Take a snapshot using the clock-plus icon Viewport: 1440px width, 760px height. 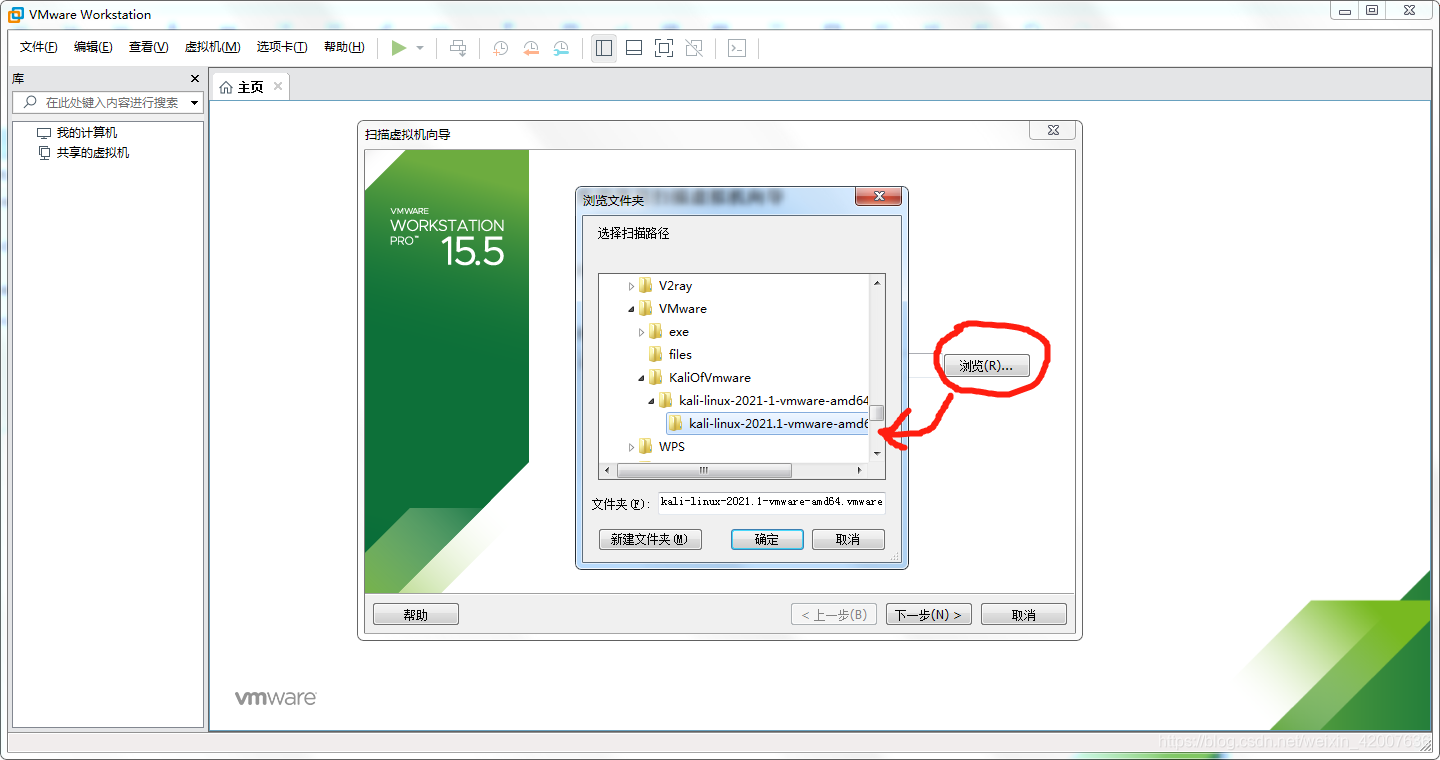point(500,48)
